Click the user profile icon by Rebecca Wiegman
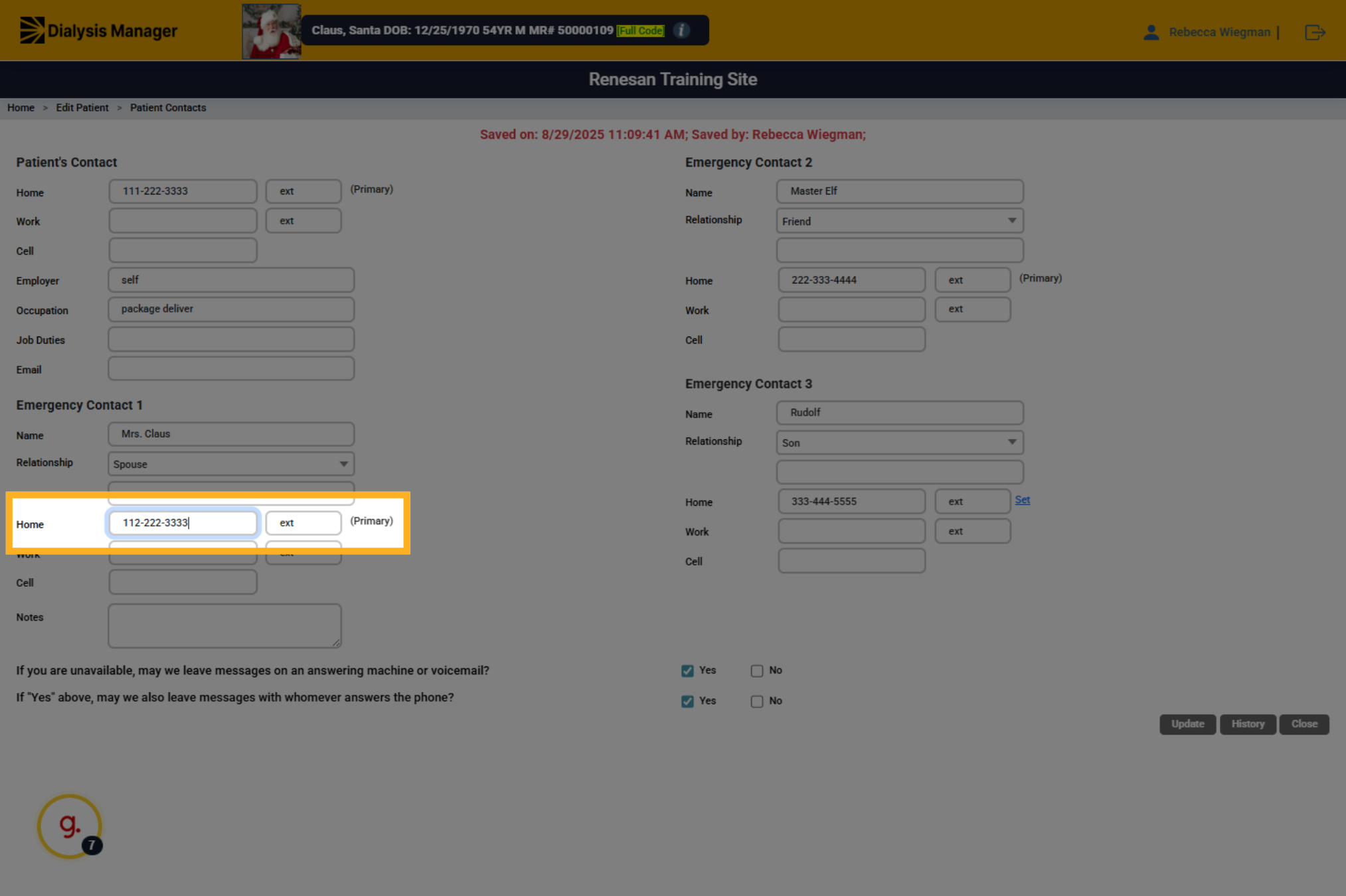The height and width of the screenshot is (896, 1346). pyautogui.click(x=1151, y=32)
